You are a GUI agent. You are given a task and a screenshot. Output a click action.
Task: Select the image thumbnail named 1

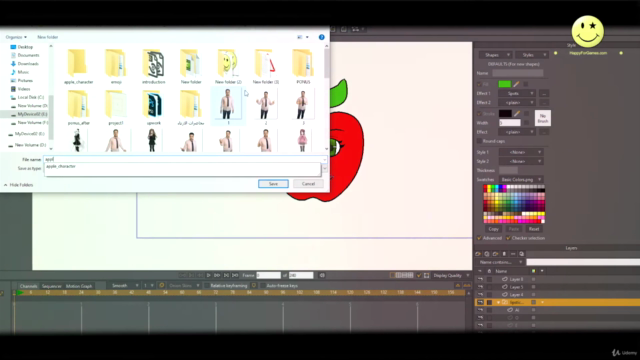pos(228,106)
